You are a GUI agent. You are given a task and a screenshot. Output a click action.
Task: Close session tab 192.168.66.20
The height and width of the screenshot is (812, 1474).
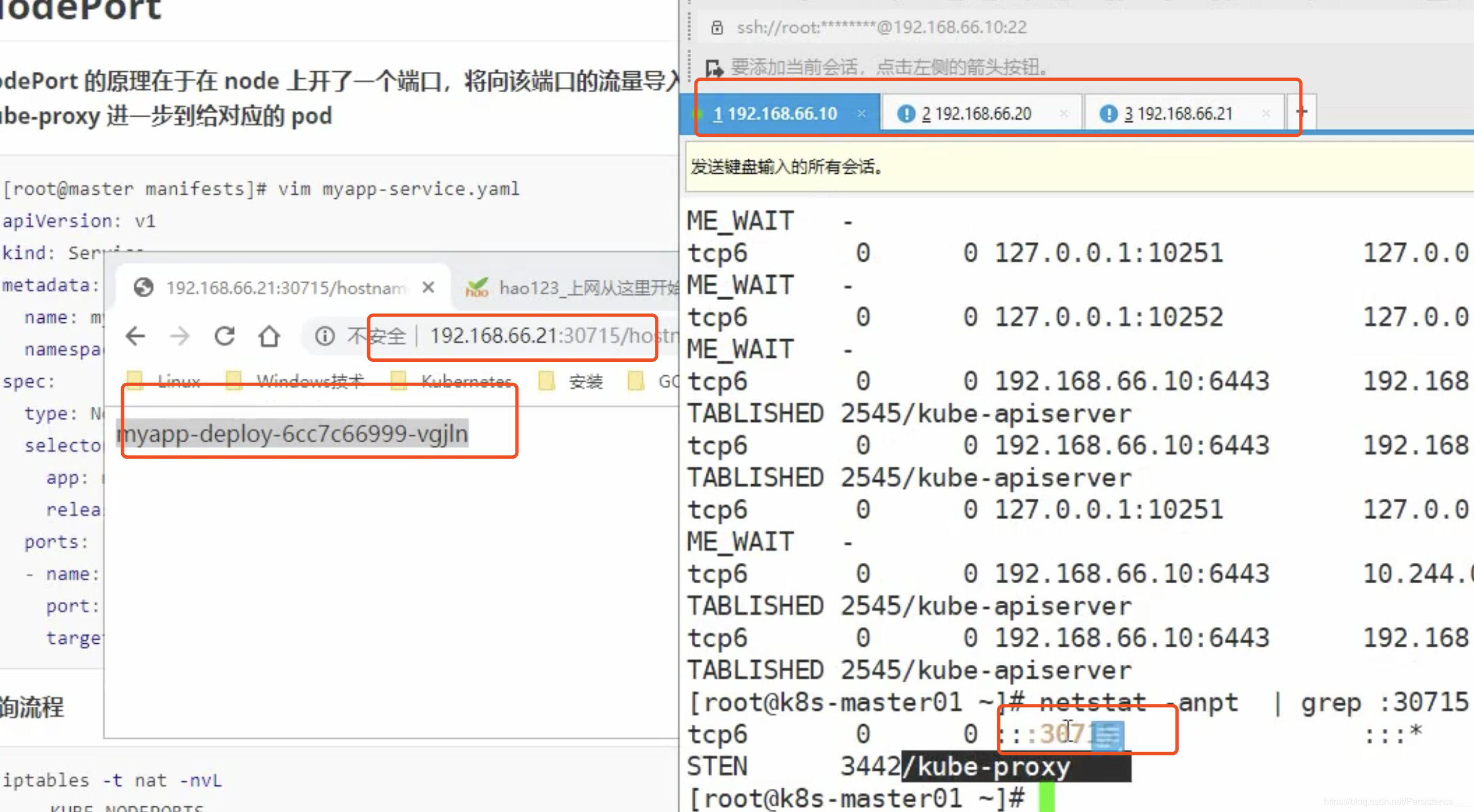(1063, 114)
